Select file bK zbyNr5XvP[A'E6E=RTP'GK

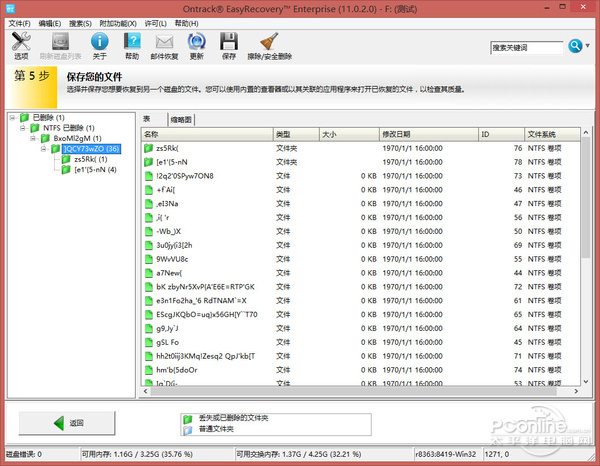pos(205,287)
